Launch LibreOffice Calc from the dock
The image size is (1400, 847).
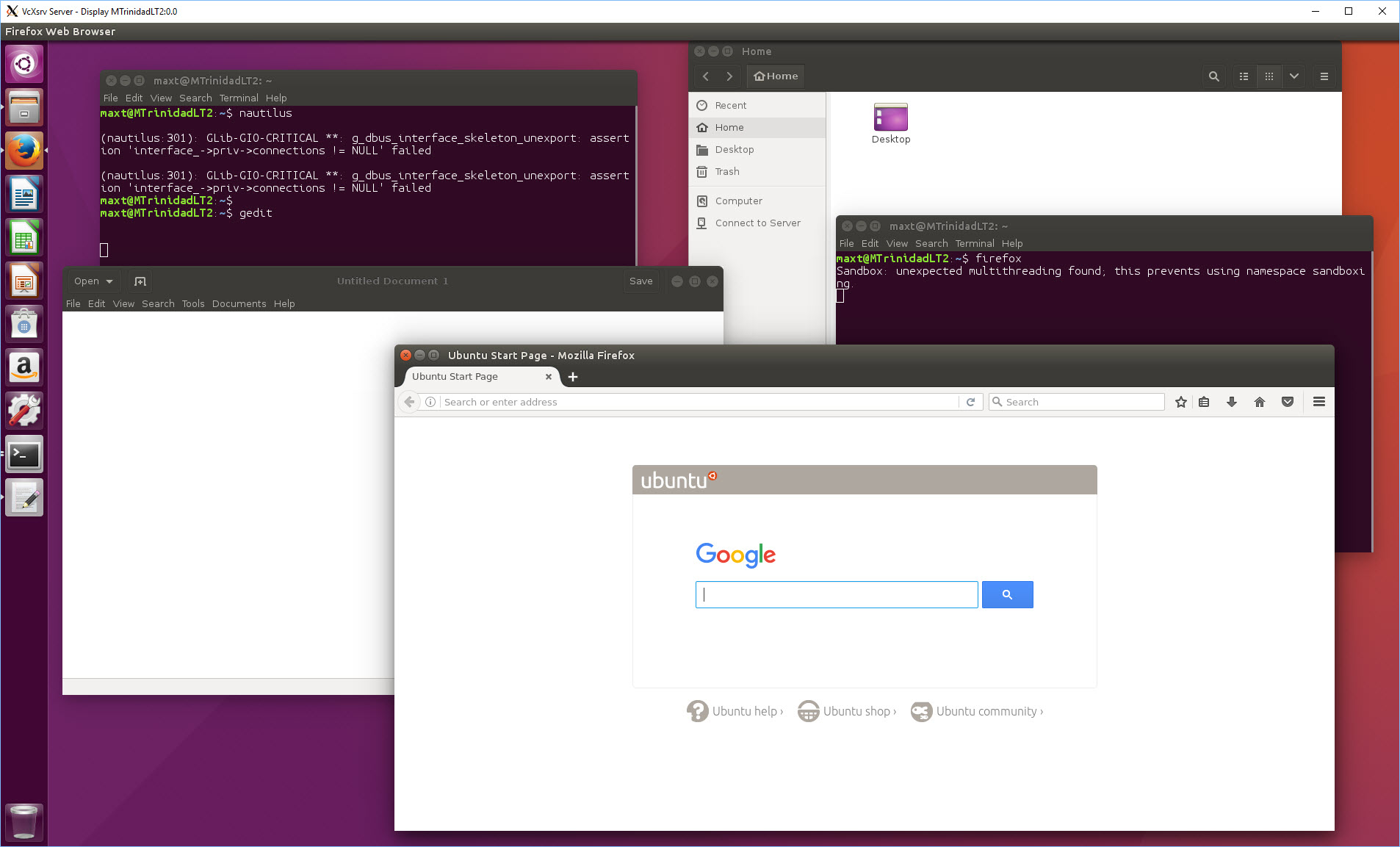(x=24, y=237)
